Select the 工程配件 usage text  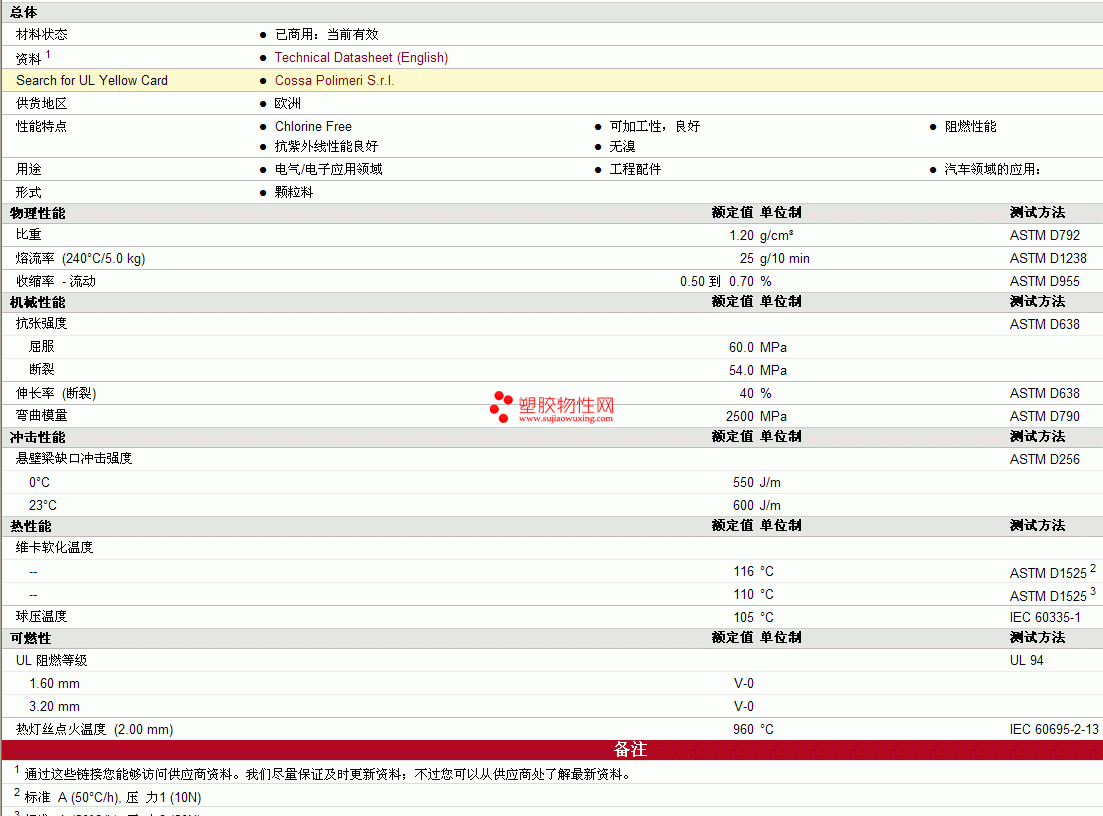(x=635, y=170)
